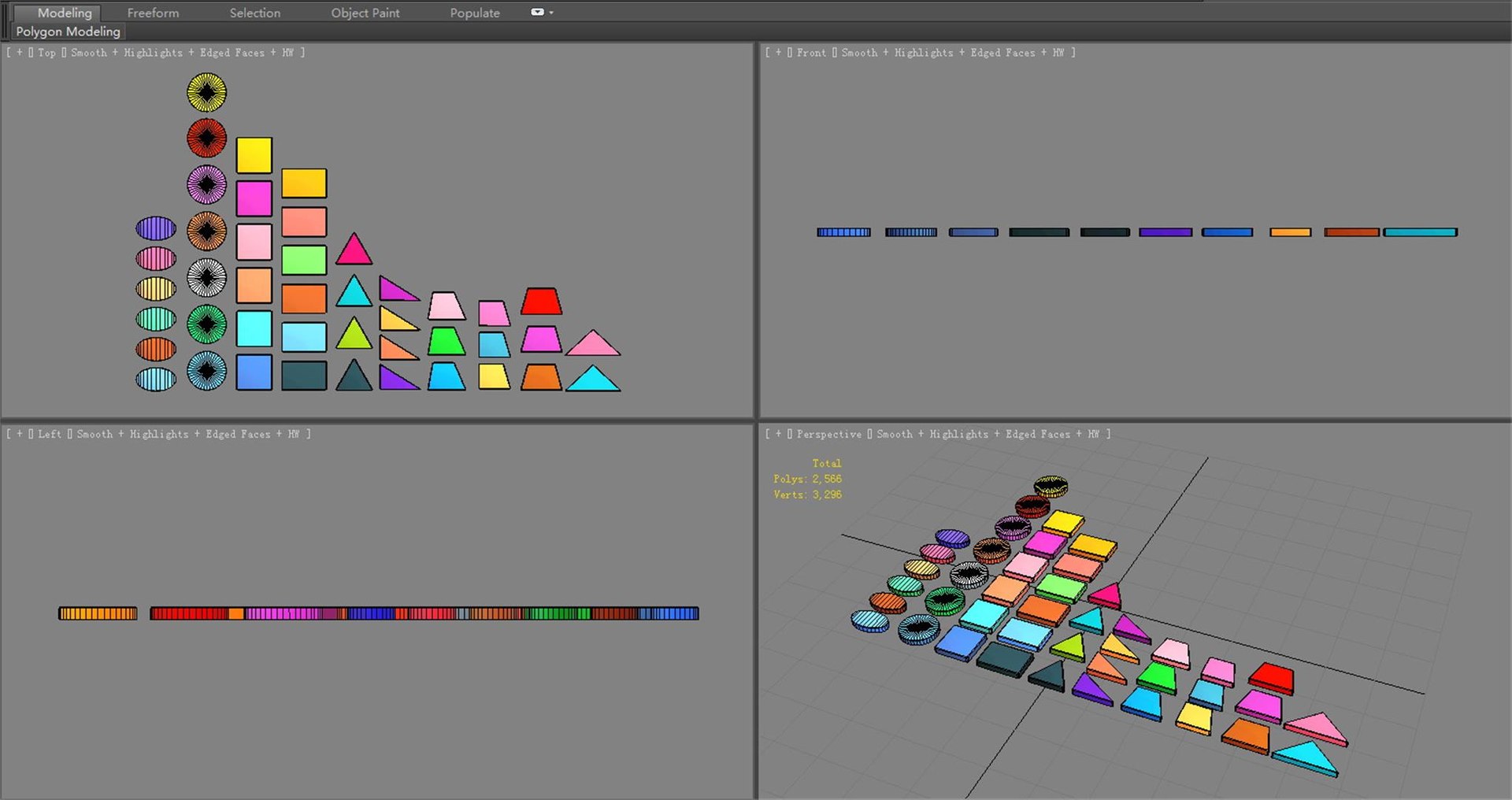This screenshot has height=800, width=1512.
Task: Select the green trapezoid in Top viewport
Action: pyautogui.click(x=447, y=342)
